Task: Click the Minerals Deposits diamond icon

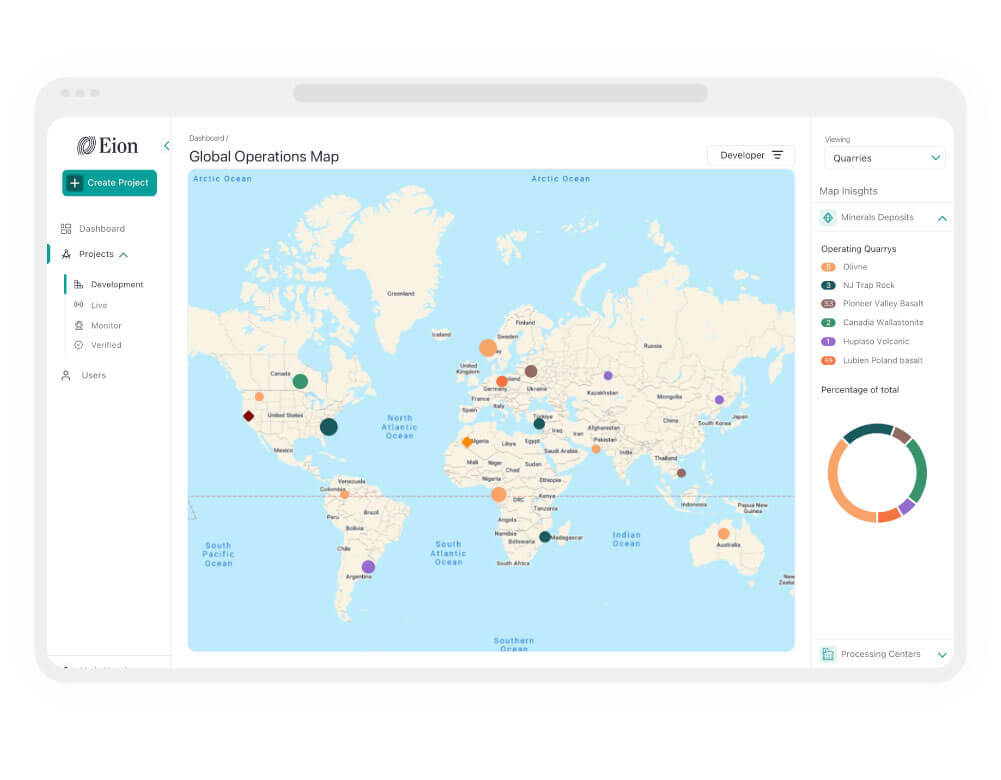Action: tap(828, 218)
